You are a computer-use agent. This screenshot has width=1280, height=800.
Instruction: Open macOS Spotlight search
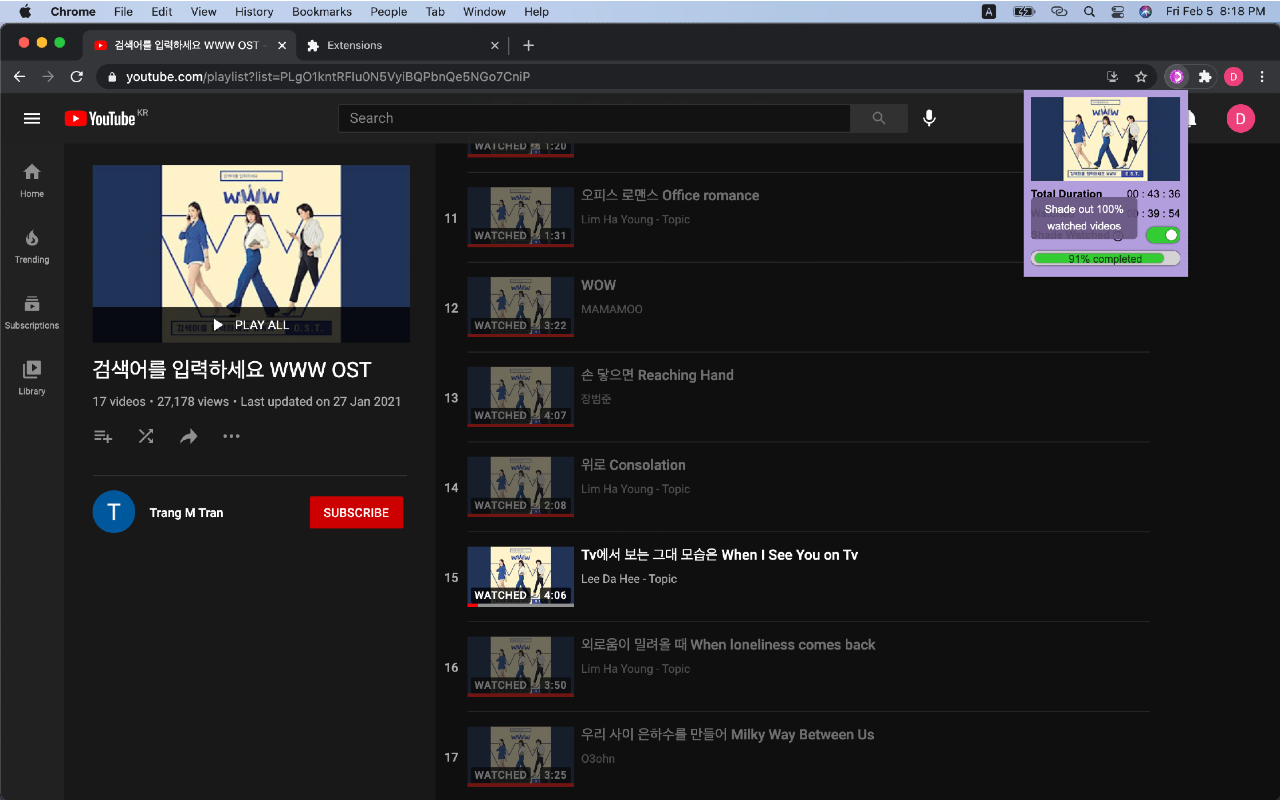click(x=1089, y=12)
